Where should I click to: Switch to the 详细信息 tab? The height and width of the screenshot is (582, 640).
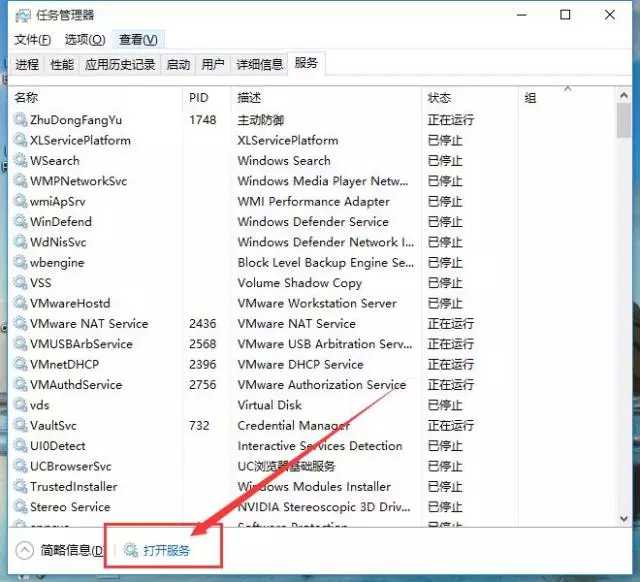(258, 65)
